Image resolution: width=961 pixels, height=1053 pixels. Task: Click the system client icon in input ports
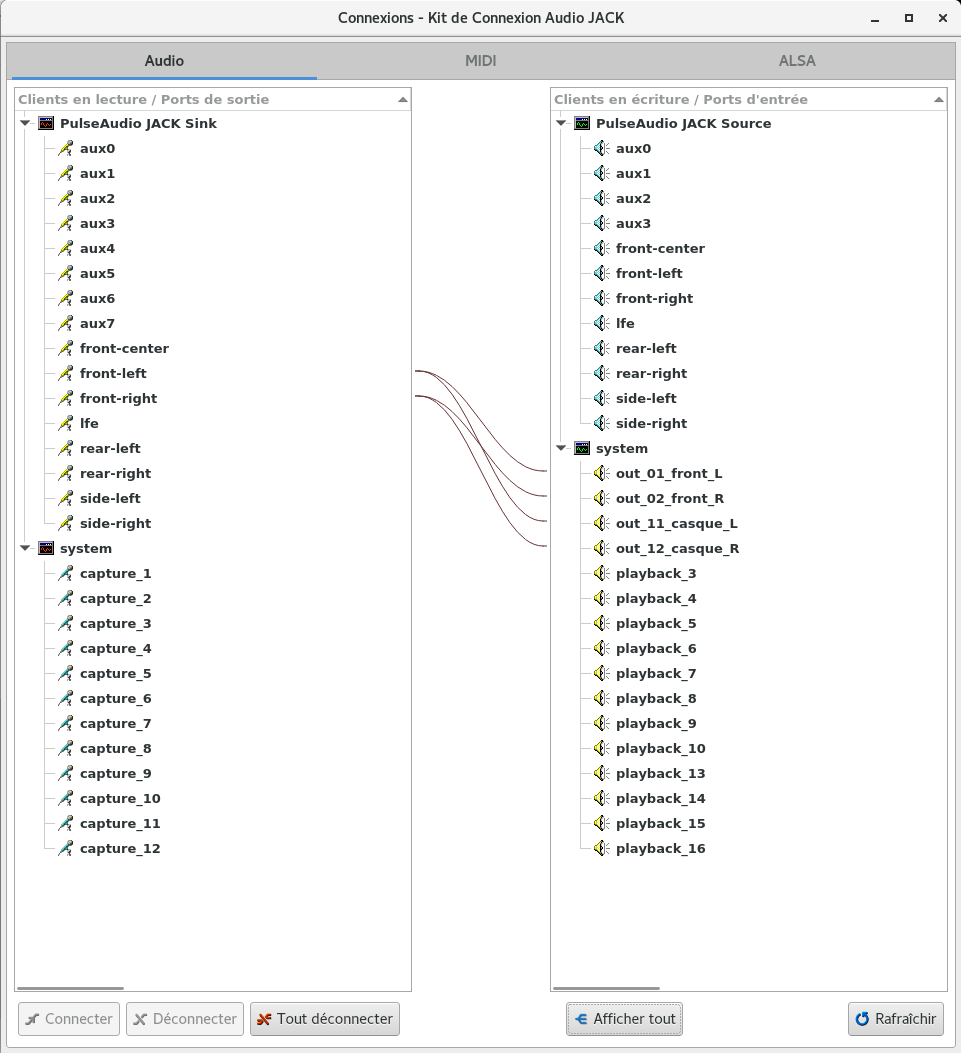(582, 449)
